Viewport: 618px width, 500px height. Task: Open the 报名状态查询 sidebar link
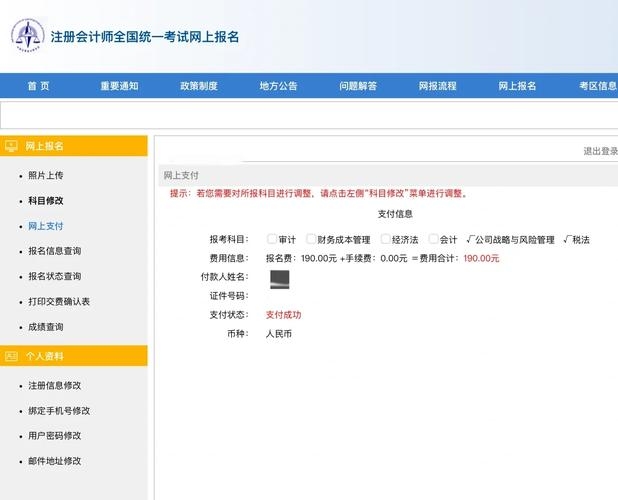click(54, 276)
